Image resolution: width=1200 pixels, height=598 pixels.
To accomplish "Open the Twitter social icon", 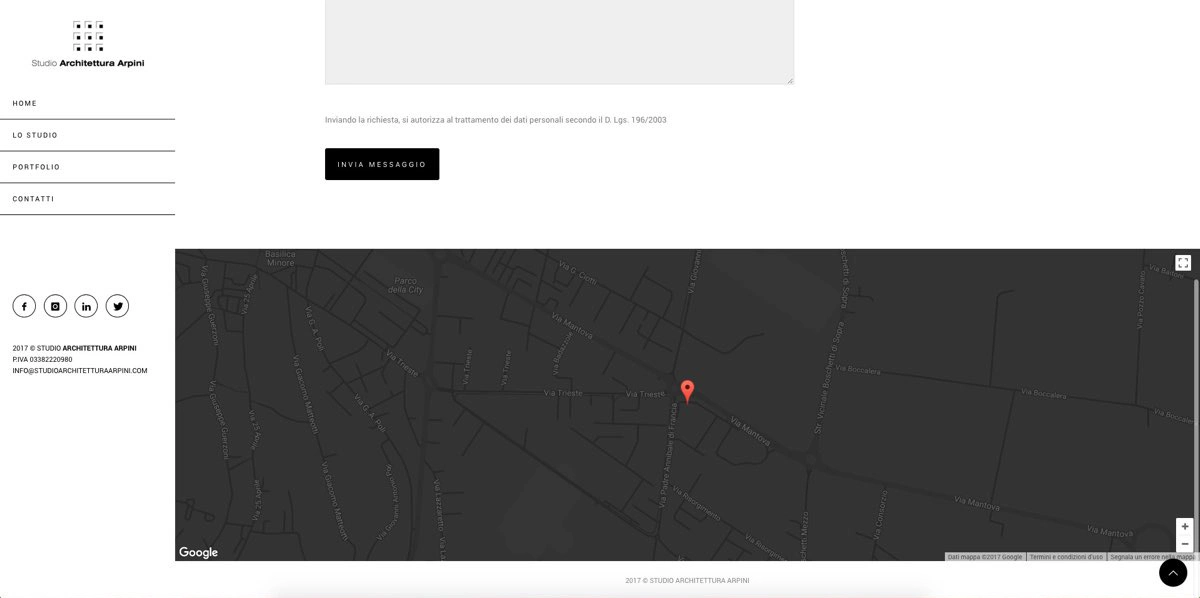I will [118, 306].
